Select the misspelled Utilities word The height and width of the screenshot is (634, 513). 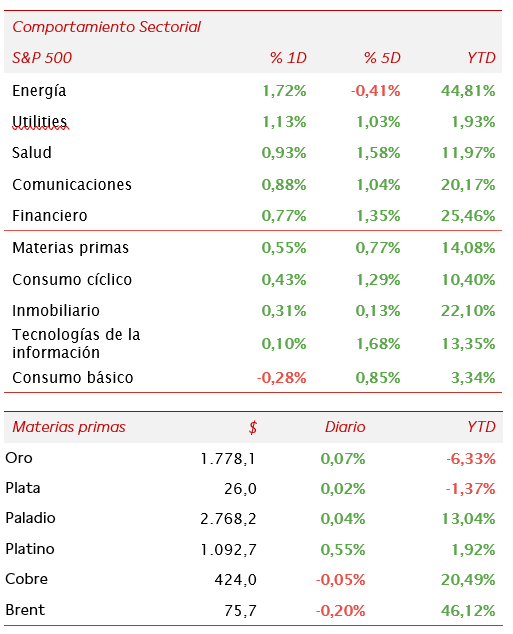[40, 121]
